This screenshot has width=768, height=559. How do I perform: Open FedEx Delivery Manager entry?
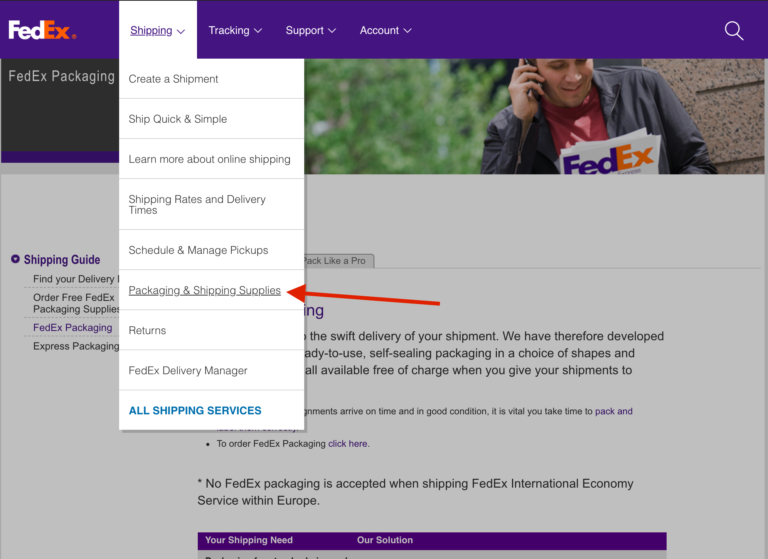pyautogui.click(x=188, y=370)
